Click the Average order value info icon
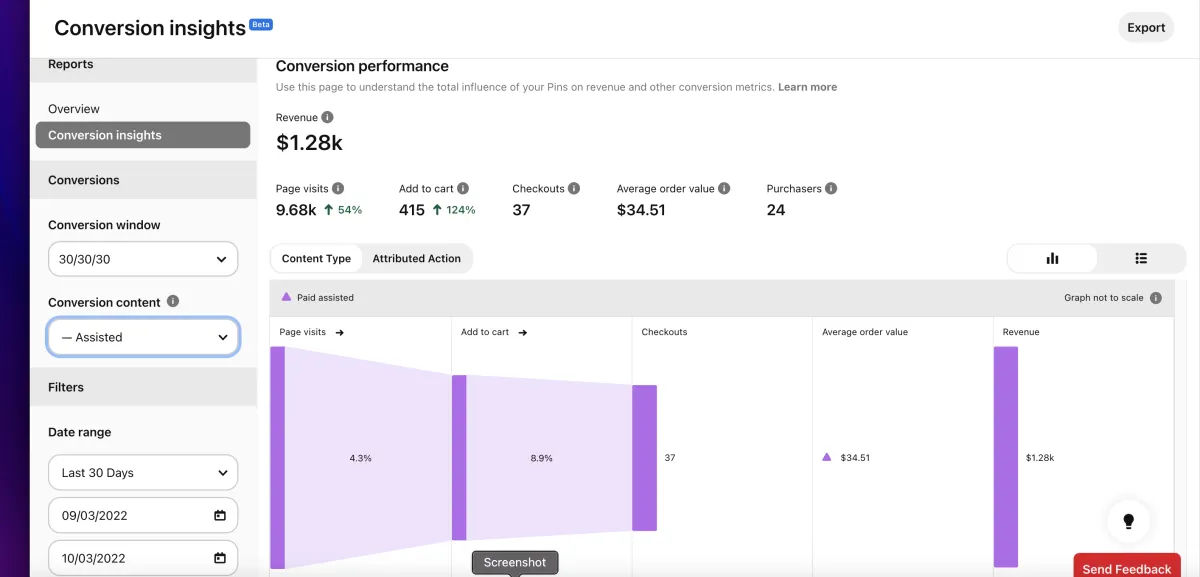Screen dimensions: 1200x577 pyautogui.click(x=724, y=188)
